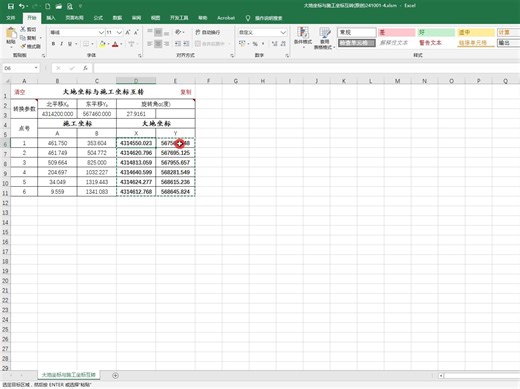
Task: Increase font size with larger A icon
Action: tap(128, 32)
